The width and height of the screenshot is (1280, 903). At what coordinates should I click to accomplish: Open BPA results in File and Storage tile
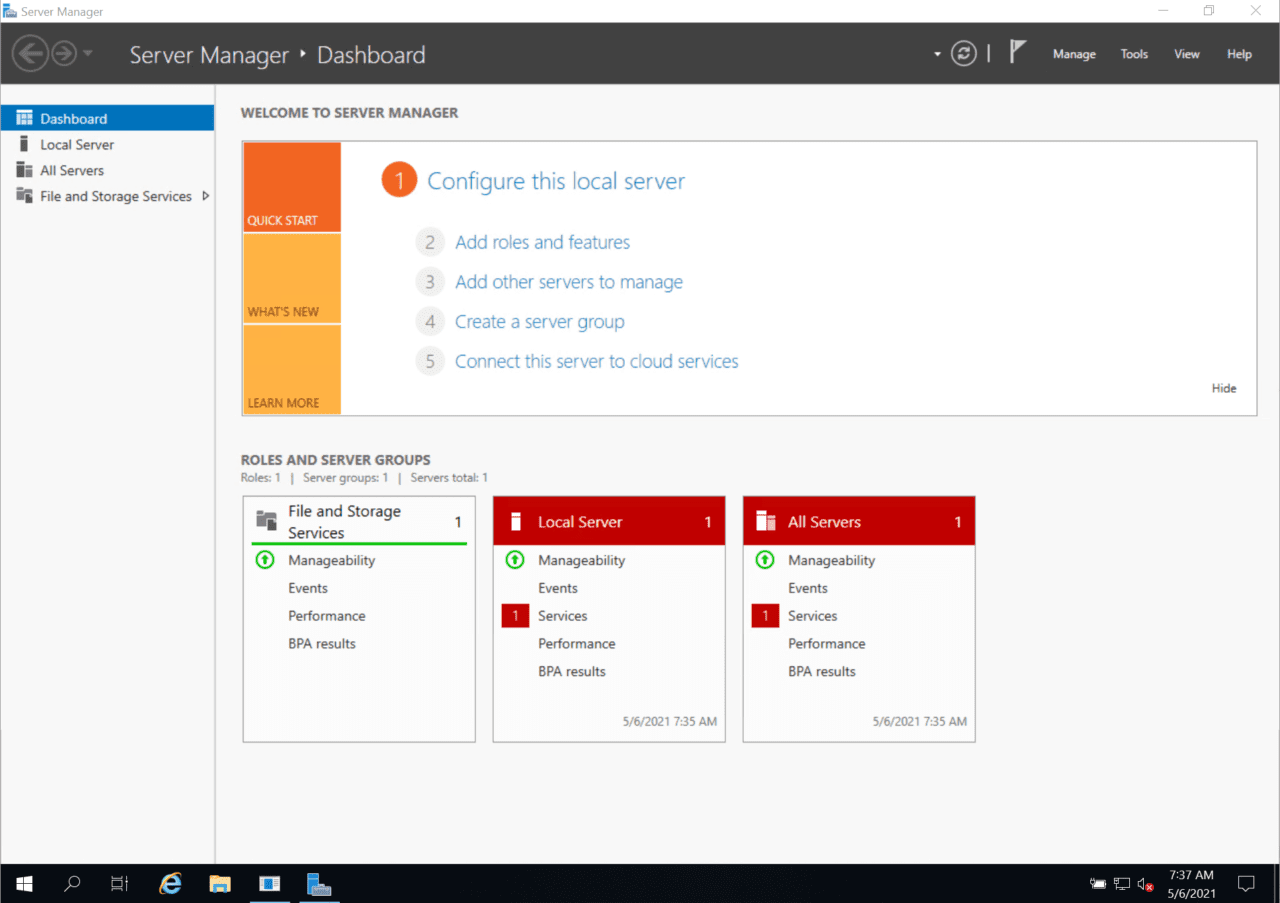pos(322,644)
